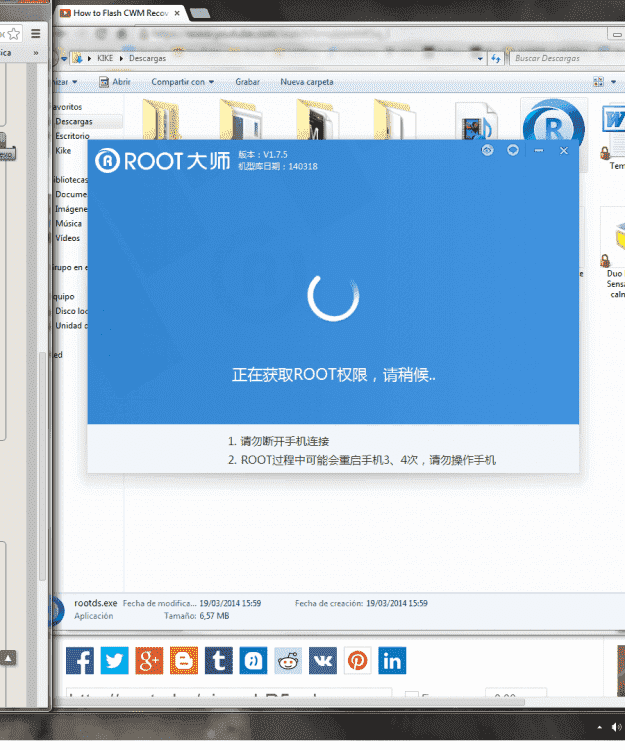Screen dimensions: 625x750
Task: Select the third folder in Descargas
Action: tap(316, 120)
